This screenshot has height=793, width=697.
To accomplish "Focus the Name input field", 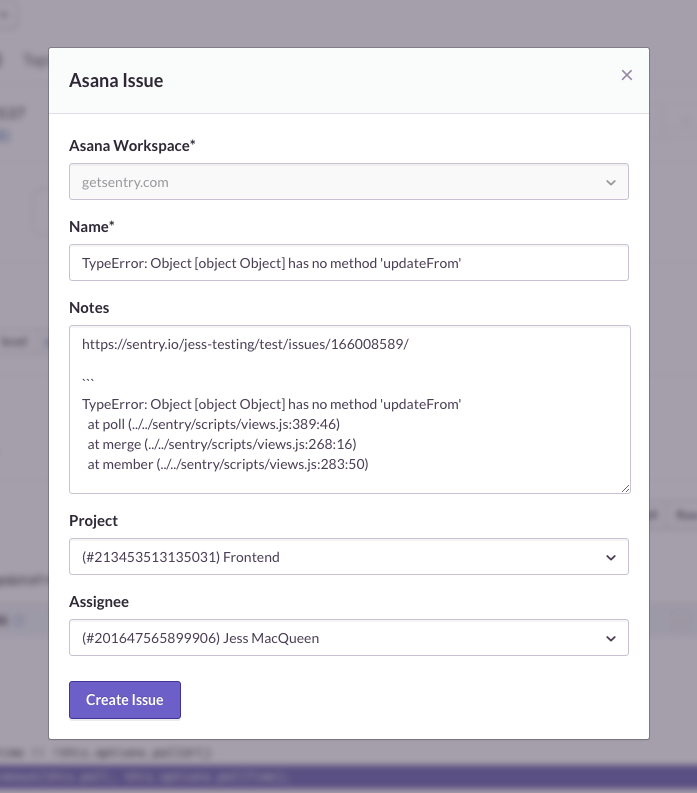I will [348, 263].
